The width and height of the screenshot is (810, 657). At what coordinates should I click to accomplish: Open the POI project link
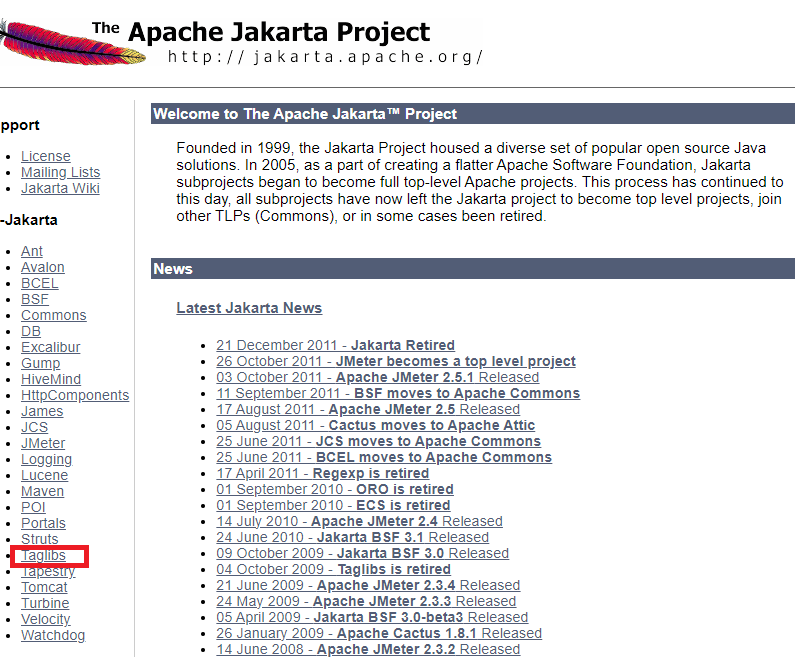pos(33,507)
